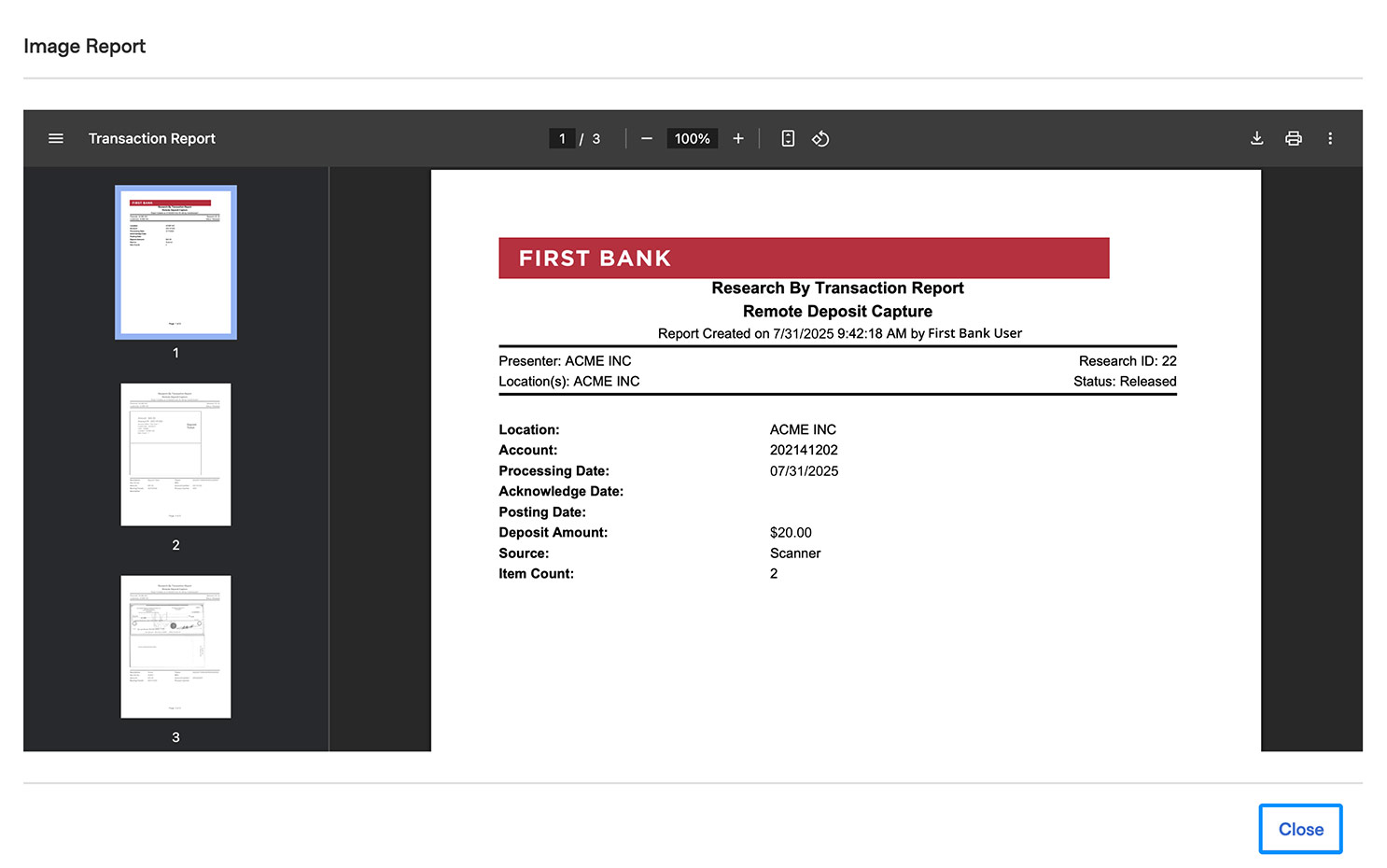Edit the current page number field

point(562,138)
